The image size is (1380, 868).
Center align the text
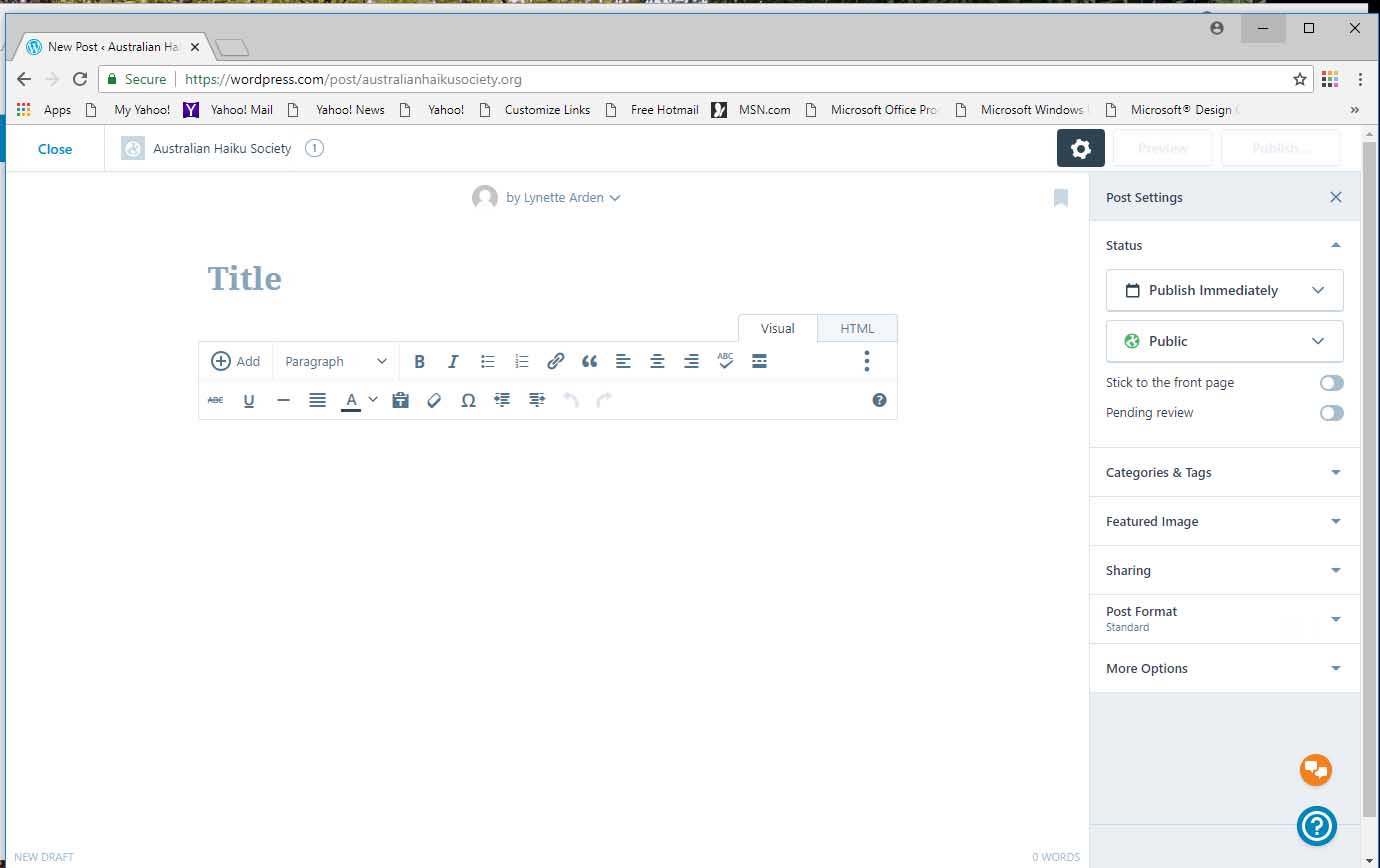(657, 362)
